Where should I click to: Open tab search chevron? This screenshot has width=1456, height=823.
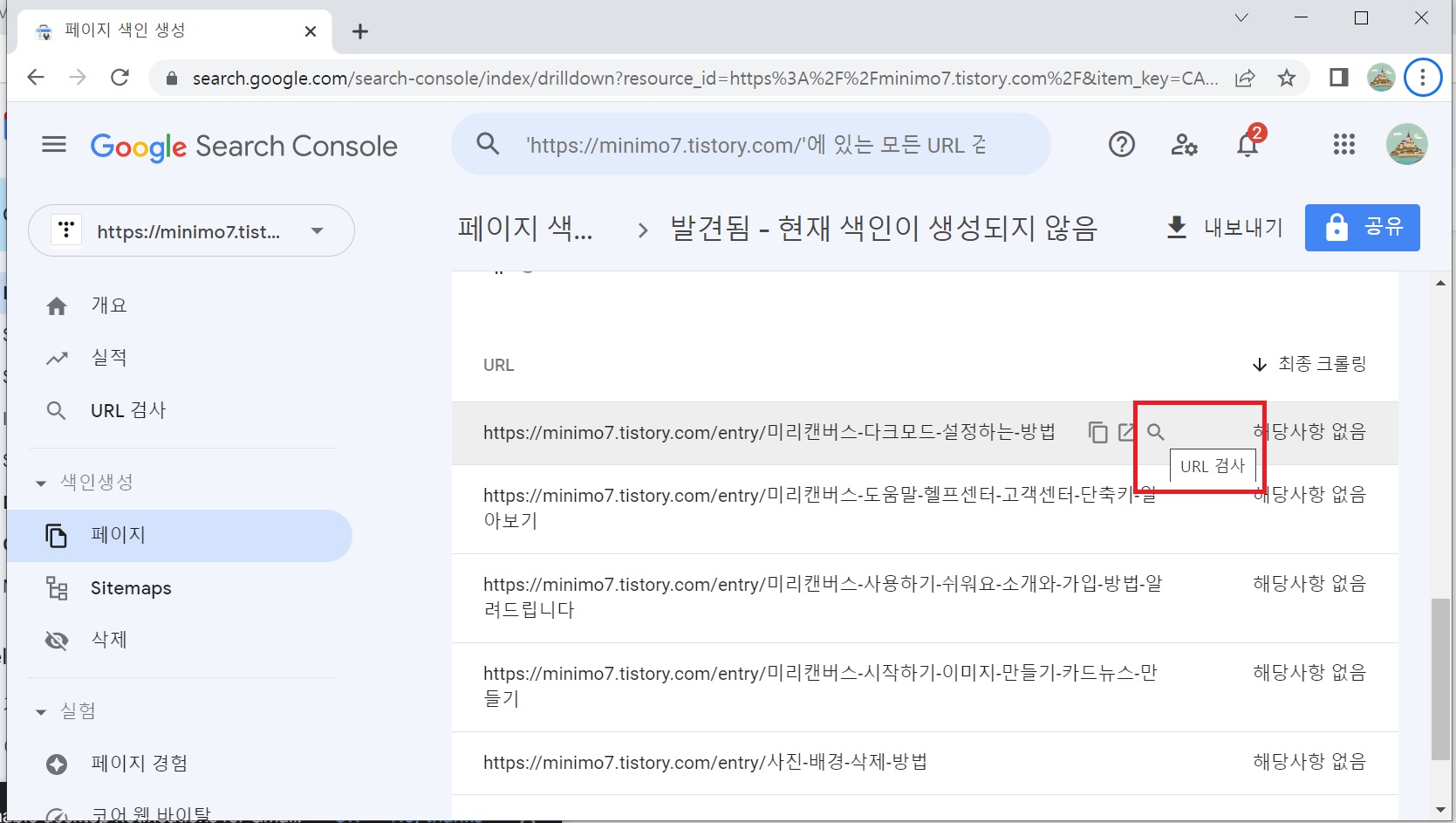click(x=1241, y=17)
